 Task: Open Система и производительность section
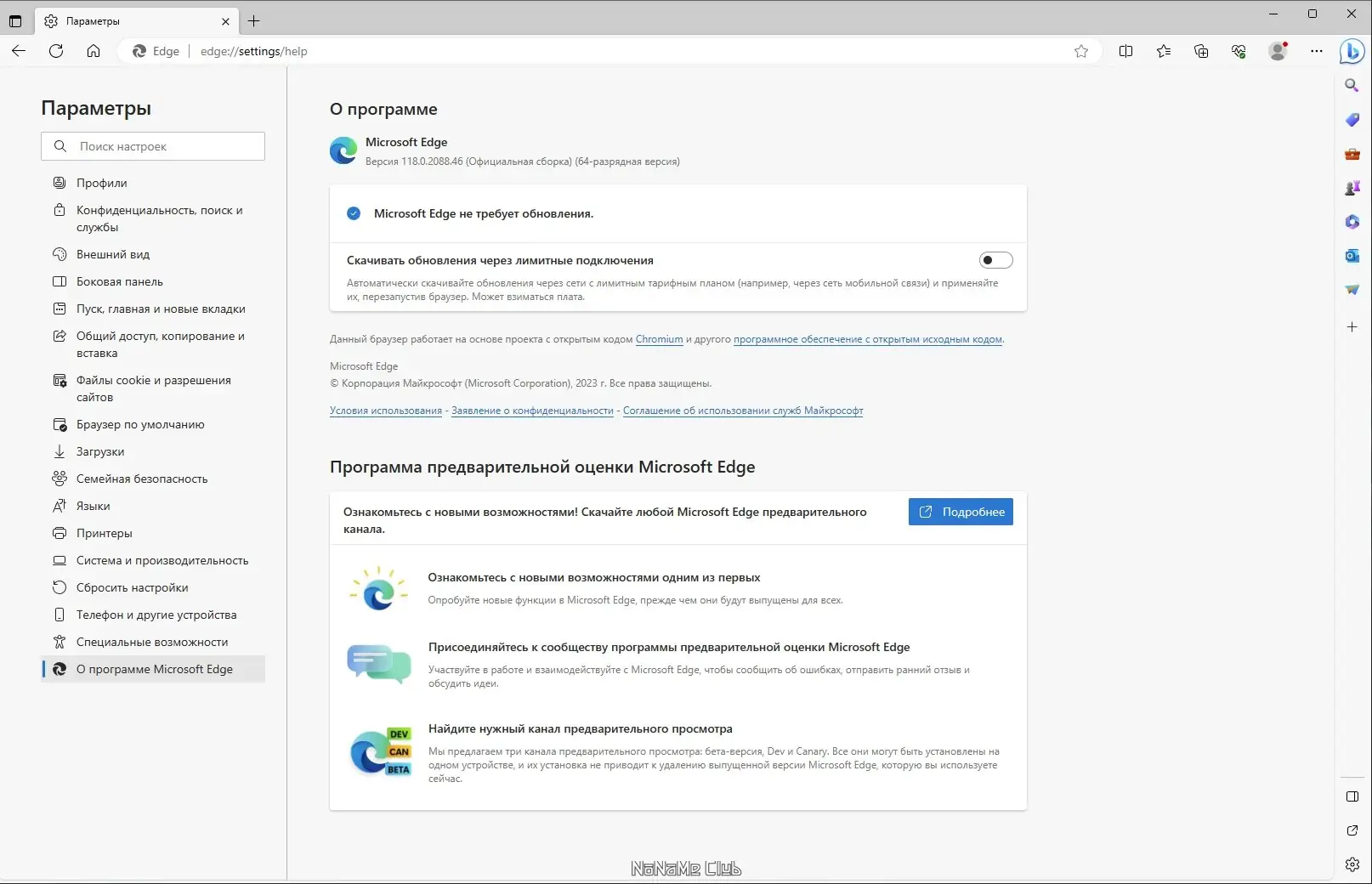point(153,560)
